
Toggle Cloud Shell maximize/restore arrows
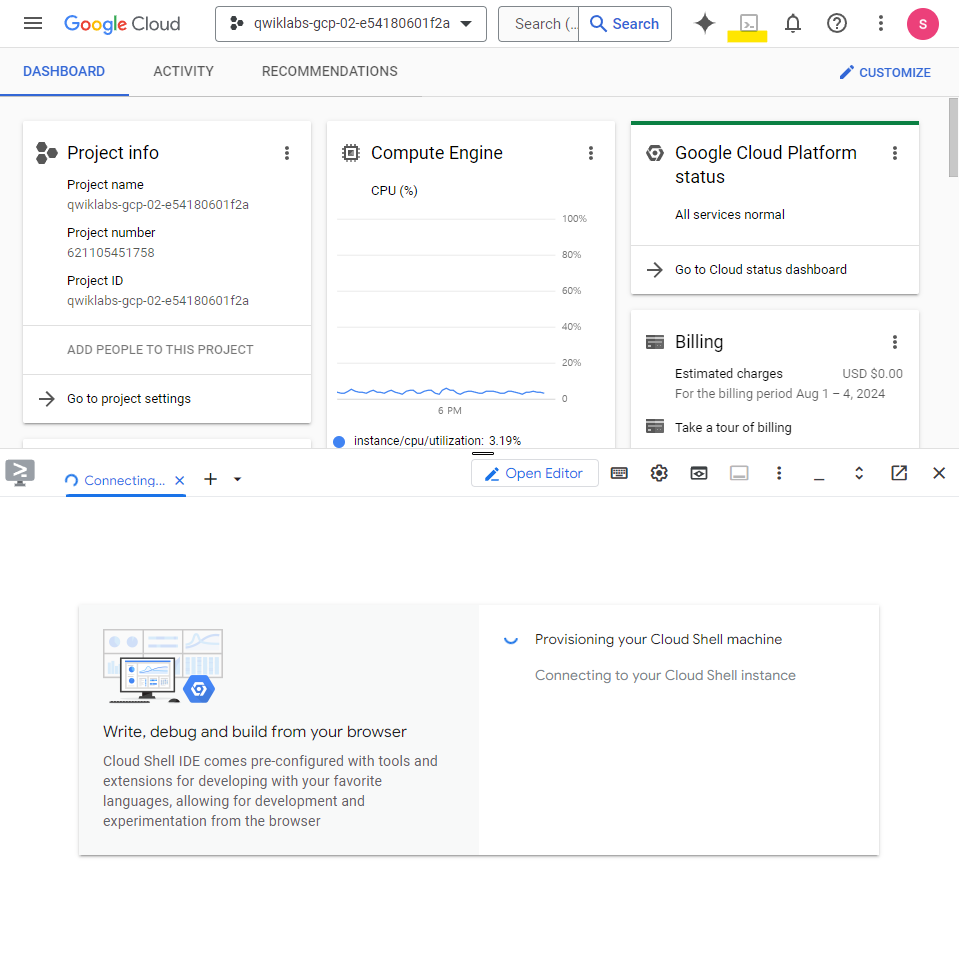859,473
